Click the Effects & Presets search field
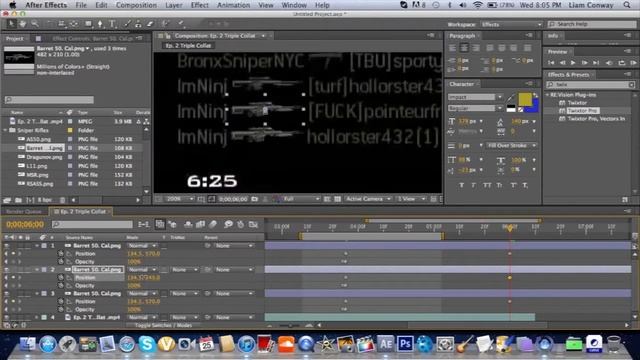 tap(590, 84)
